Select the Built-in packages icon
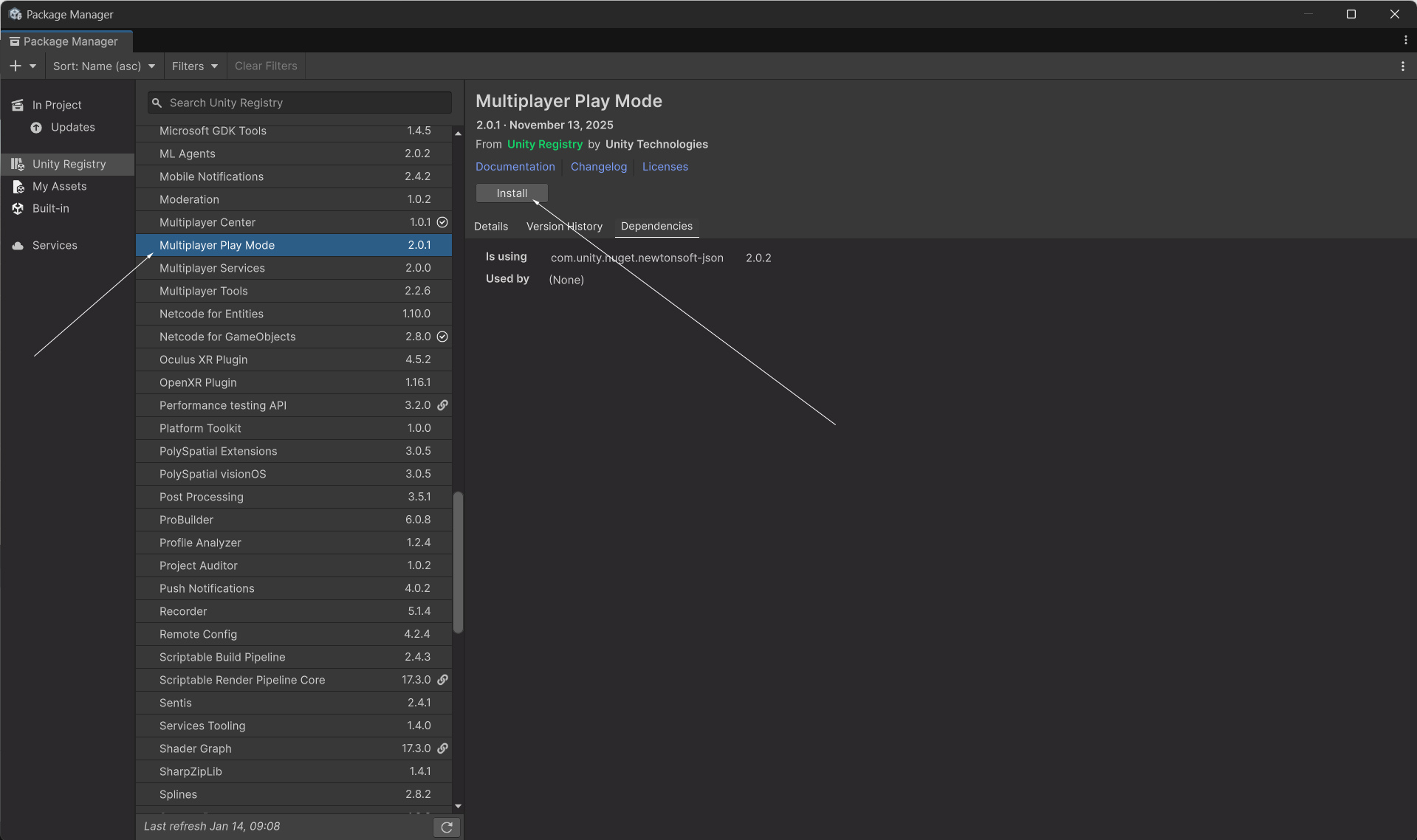The height and width of the screenshot is (840, 1417). click(x=18, y=209)
